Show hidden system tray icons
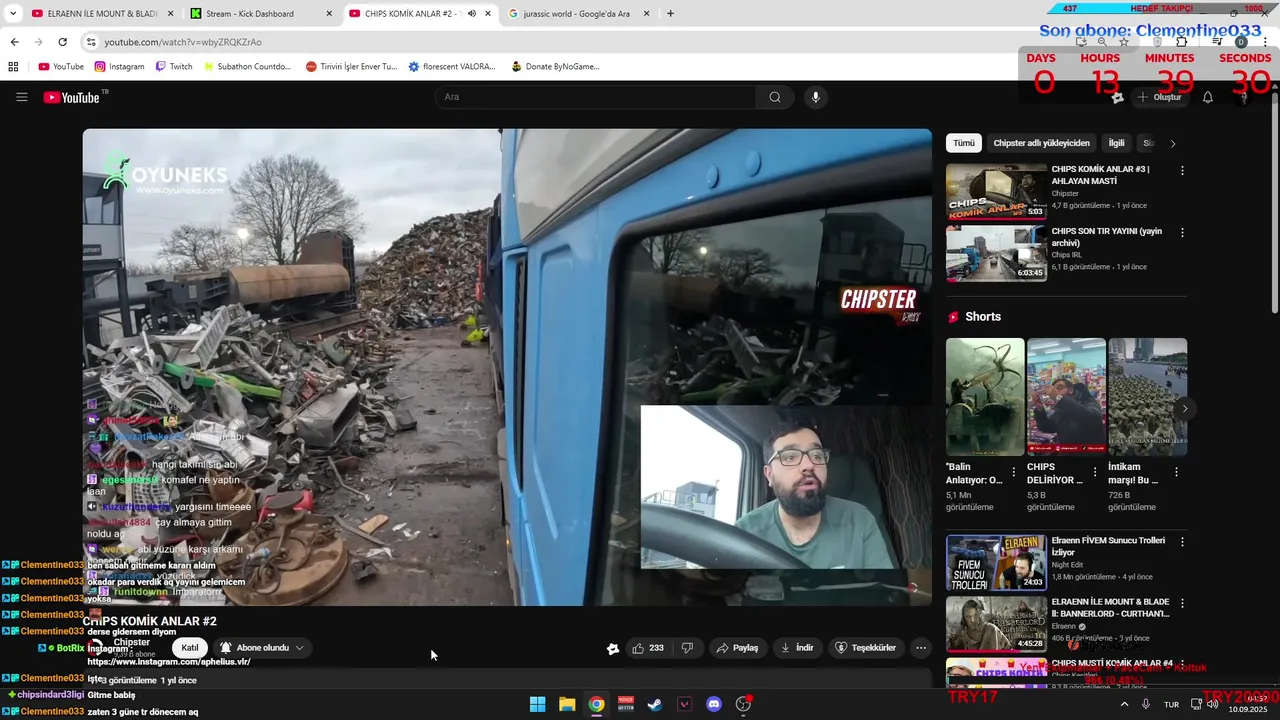 (x=1124, y=704)
